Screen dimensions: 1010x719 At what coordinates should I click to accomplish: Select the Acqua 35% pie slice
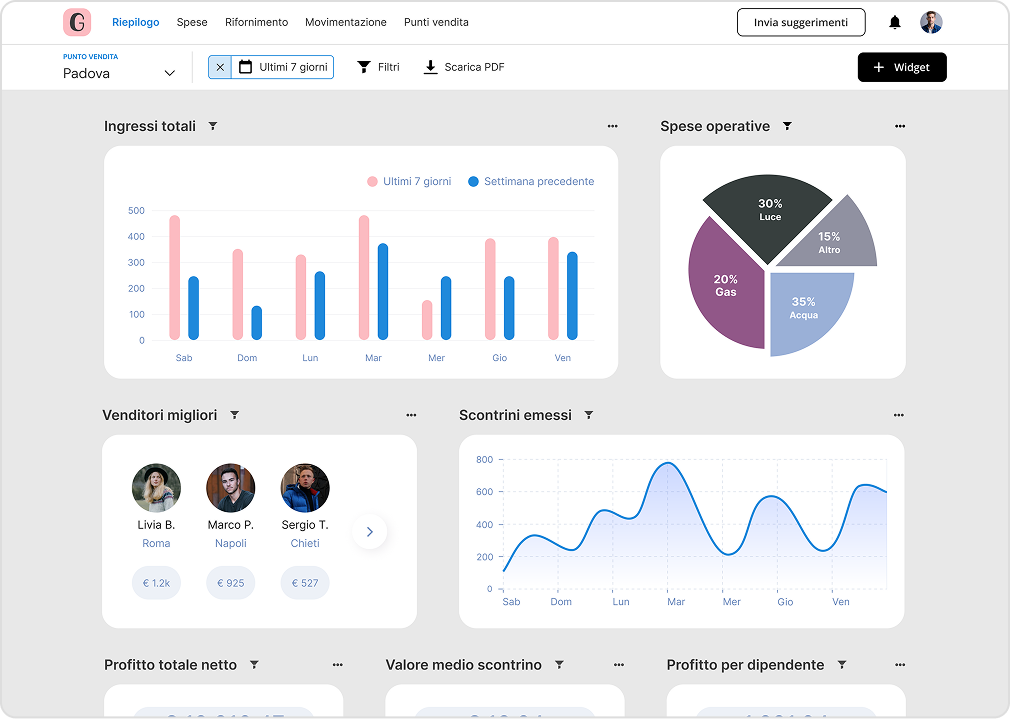[810, 310]
